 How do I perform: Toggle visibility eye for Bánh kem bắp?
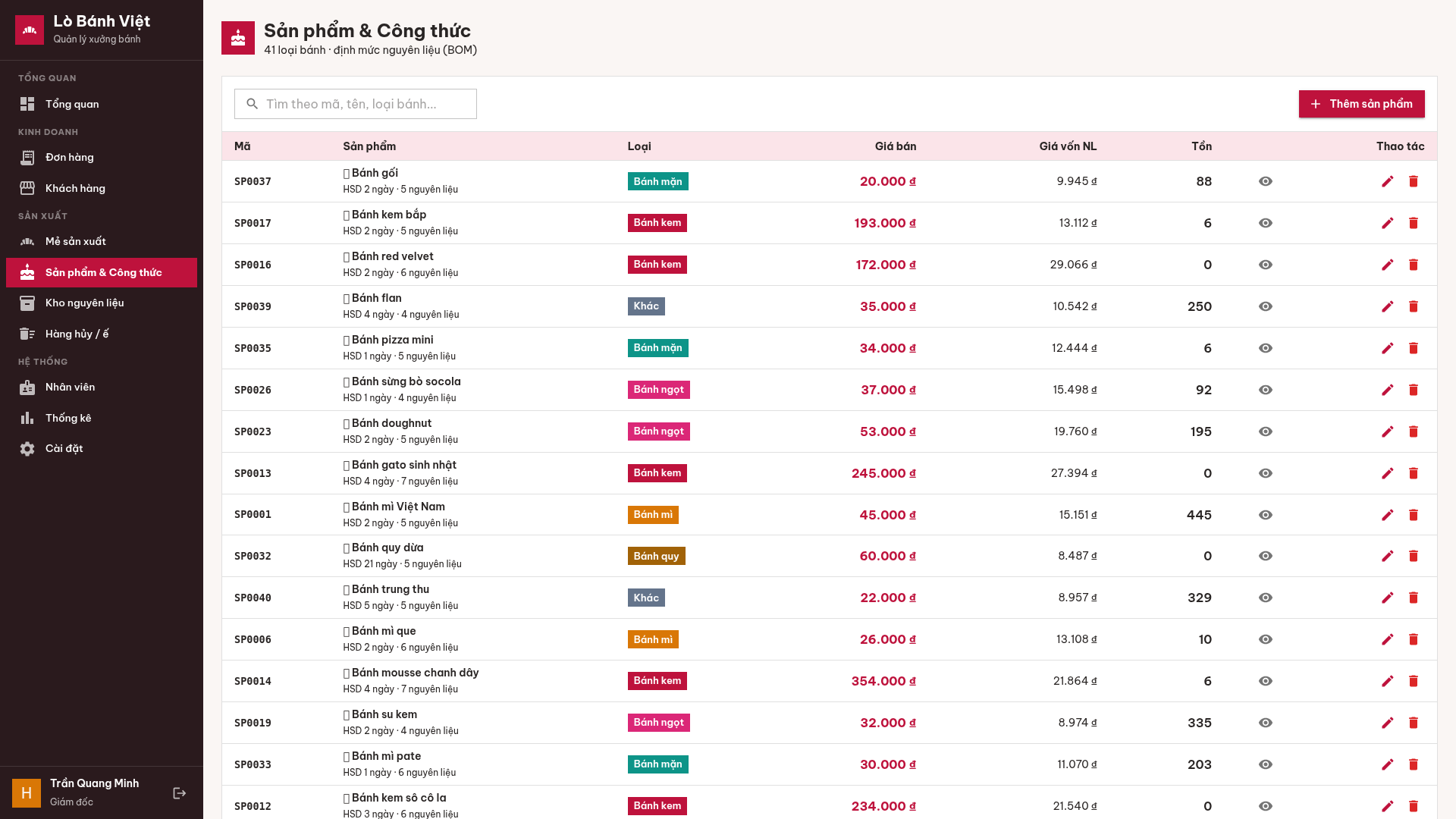click(1265, 223)
